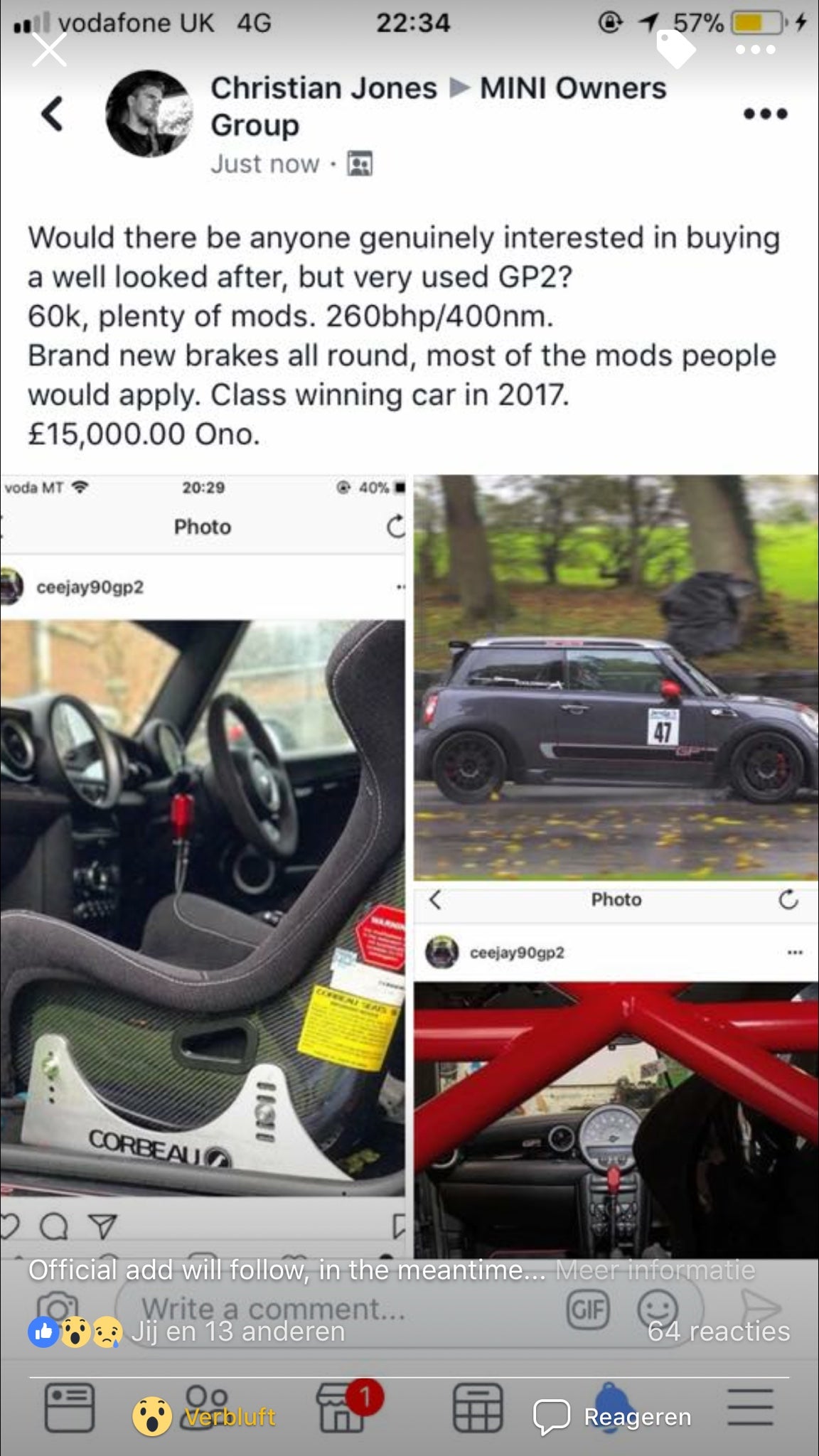The image size is (819, 1456).
Task: Open Christian Jones profile picture
Action: (150, 113)
